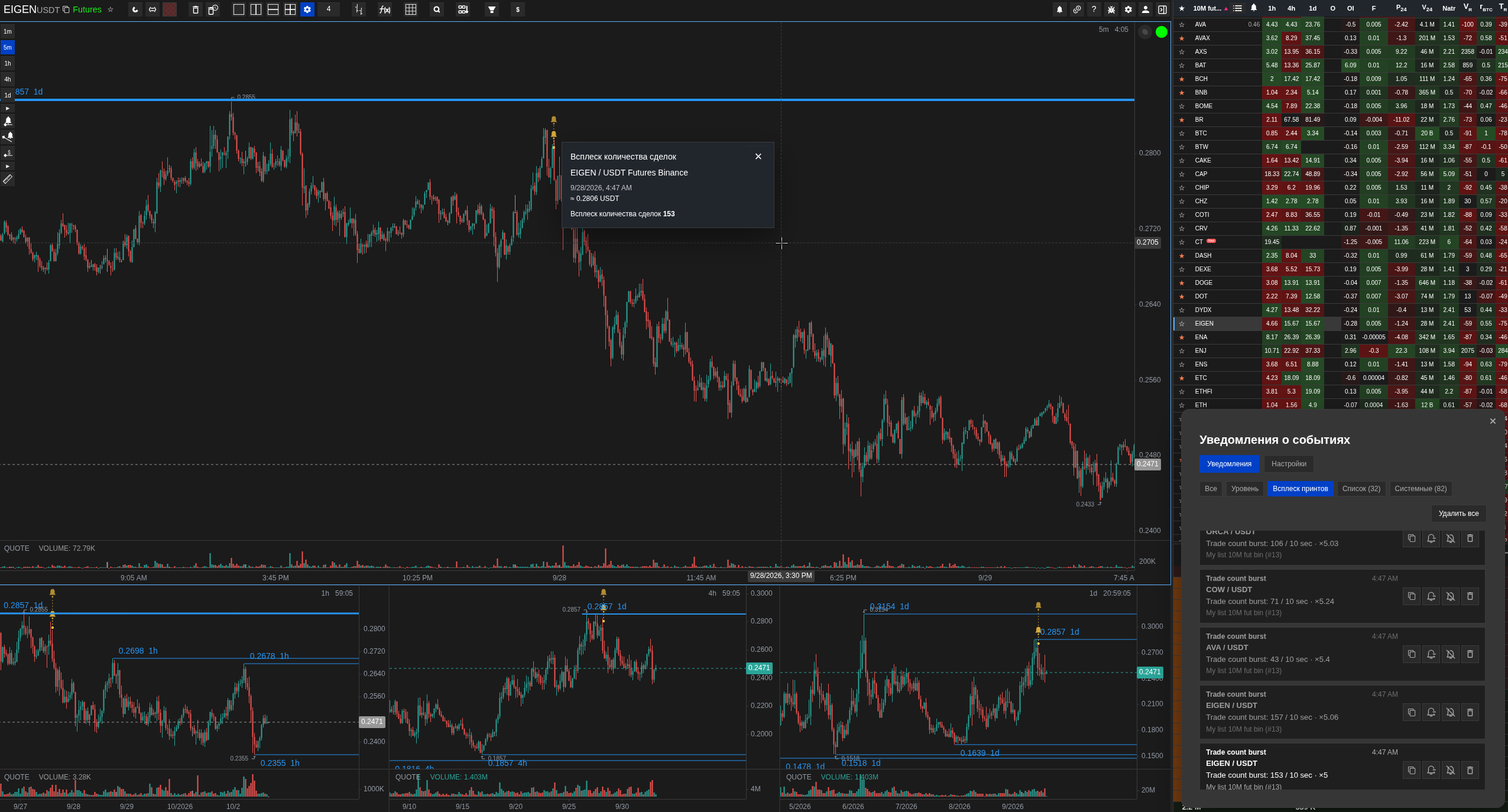Sort screener by OI column header

point(1350,8)
